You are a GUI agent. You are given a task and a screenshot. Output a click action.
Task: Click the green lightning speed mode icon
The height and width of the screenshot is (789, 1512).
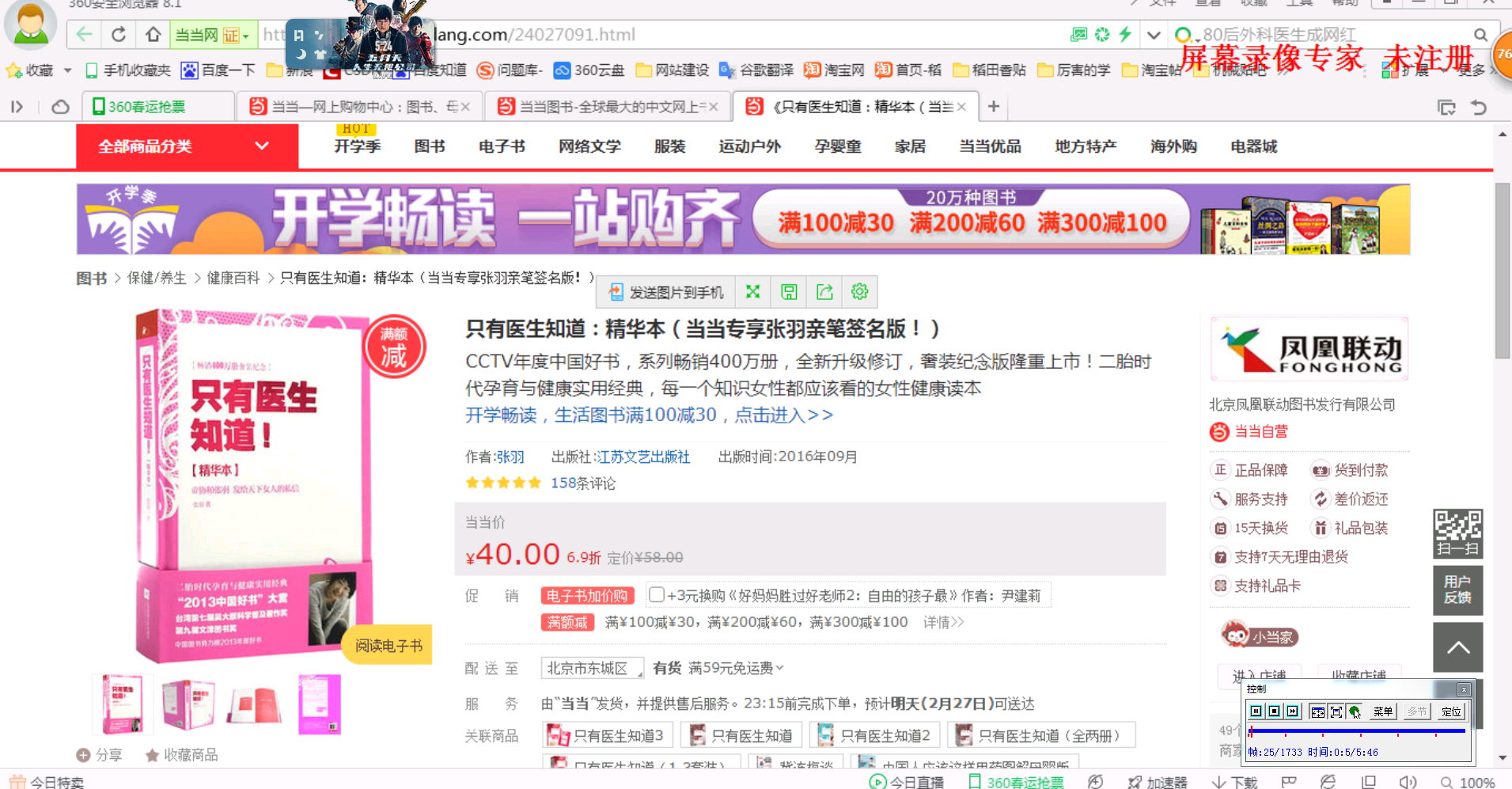[1125, 34]
